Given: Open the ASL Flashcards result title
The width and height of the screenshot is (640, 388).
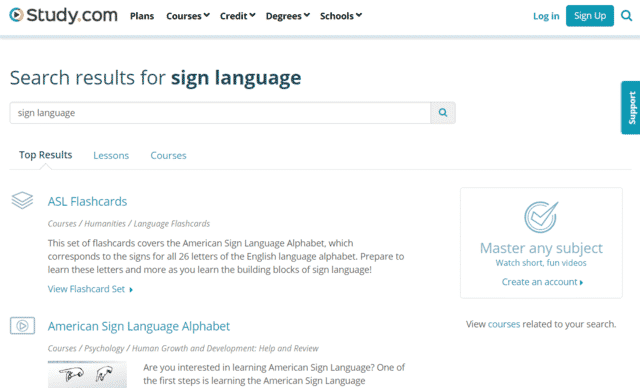Looking at the screenshot, I should pyautogui.click(x=87, y=202).
